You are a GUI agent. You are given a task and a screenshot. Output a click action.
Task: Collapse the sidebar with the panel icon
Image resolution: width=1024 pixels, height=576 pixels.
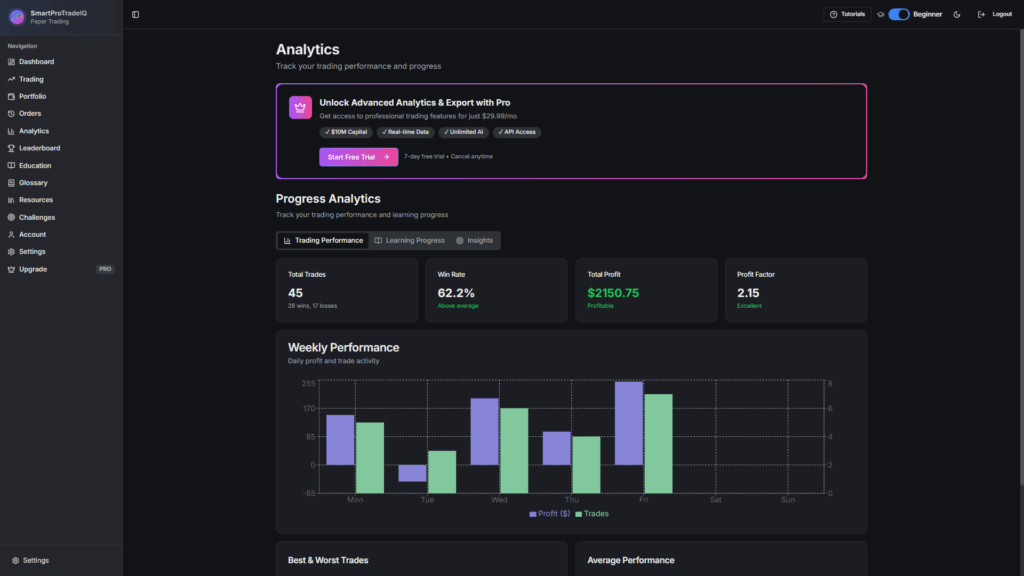point(135,14)
